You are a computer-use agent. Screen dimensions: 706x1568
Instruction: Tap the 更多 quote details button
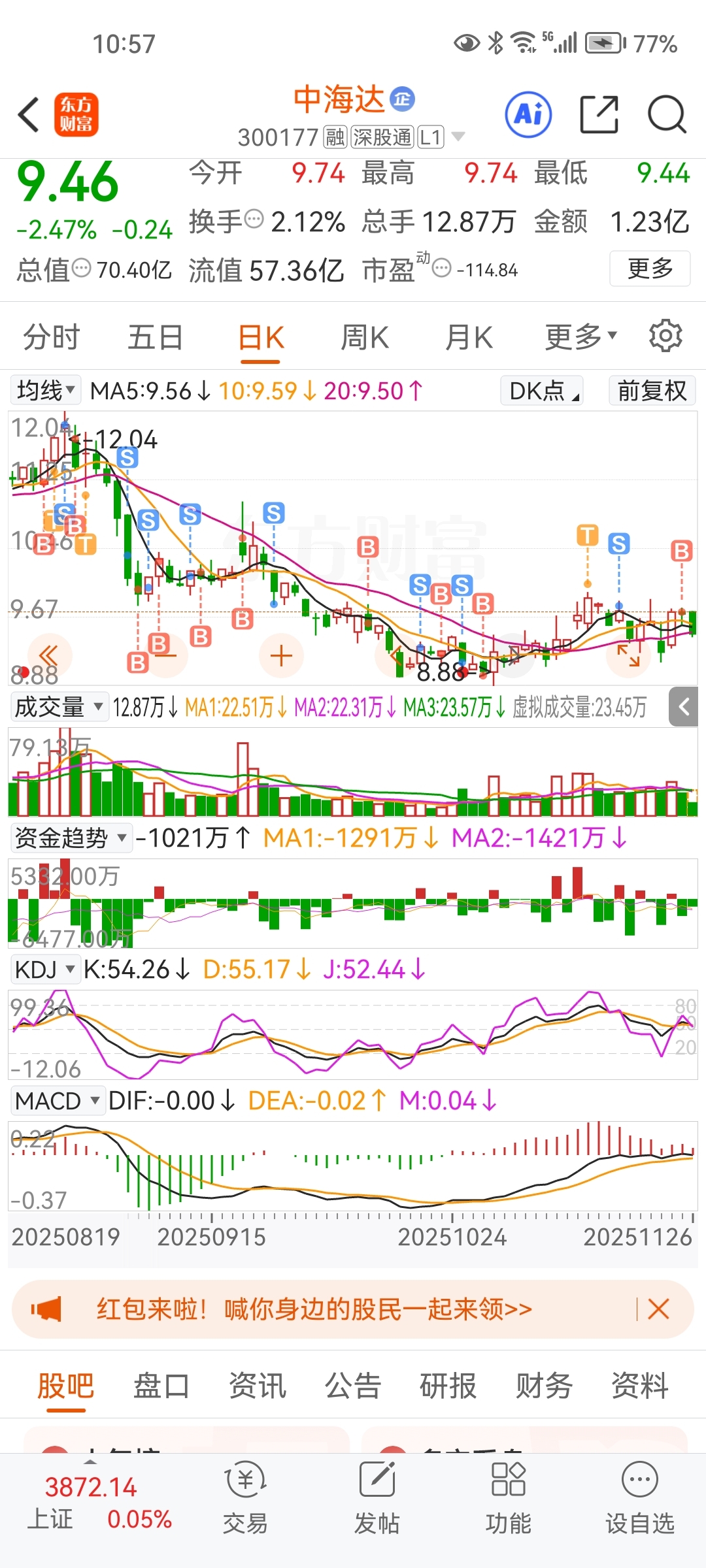tap(650, 269)
